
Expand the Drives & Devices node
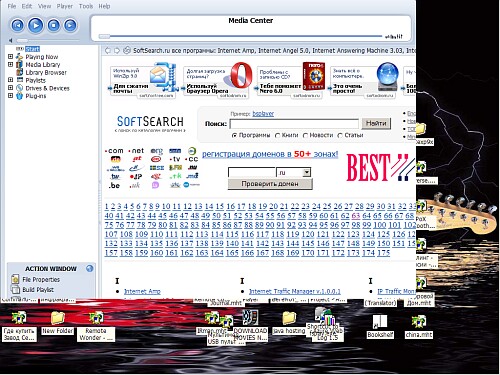click(10, 88)
